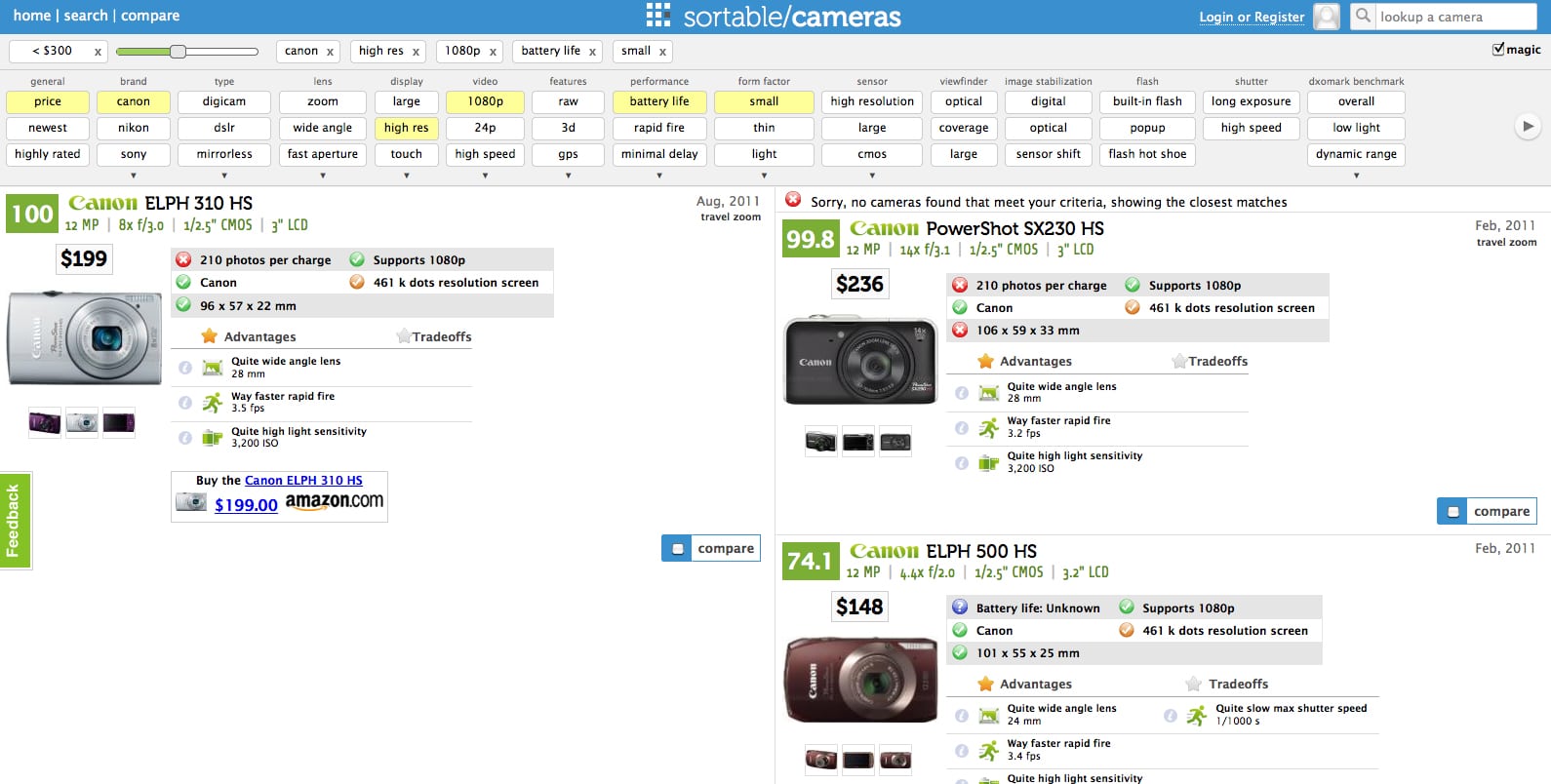The image size is (1551, 784).
Task: Go to the home navigation link
Action: 31,16
